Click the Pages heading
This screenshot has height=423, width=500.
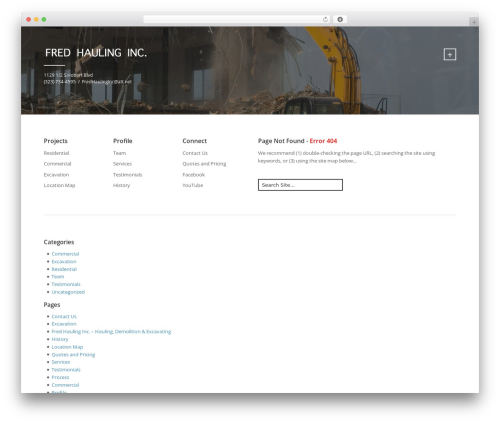pyautogui.click(x=52, y=305)
